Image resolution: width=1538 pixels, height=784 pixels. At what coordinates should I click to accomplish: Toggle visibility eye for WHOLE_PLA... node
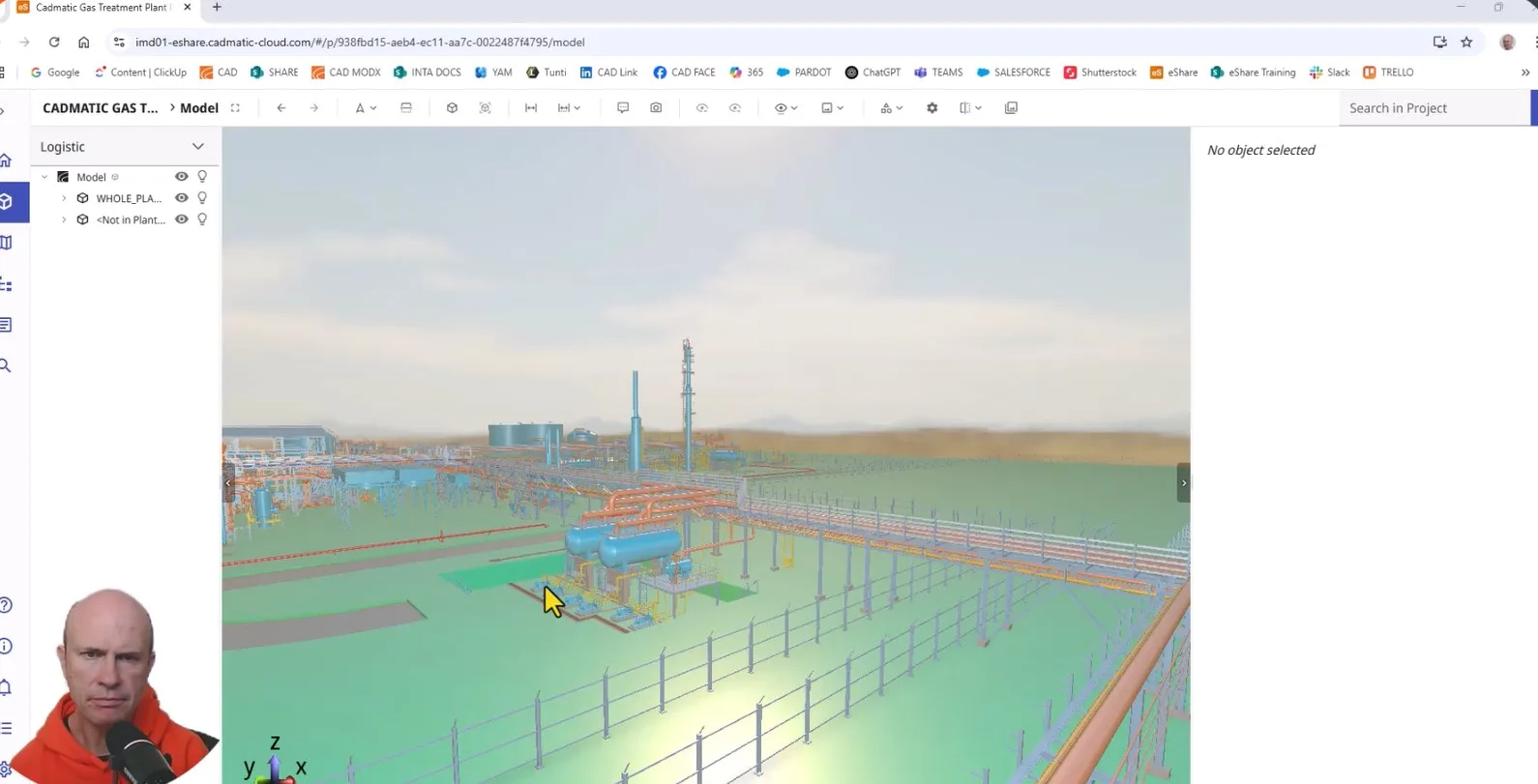[x=181, y=198]
